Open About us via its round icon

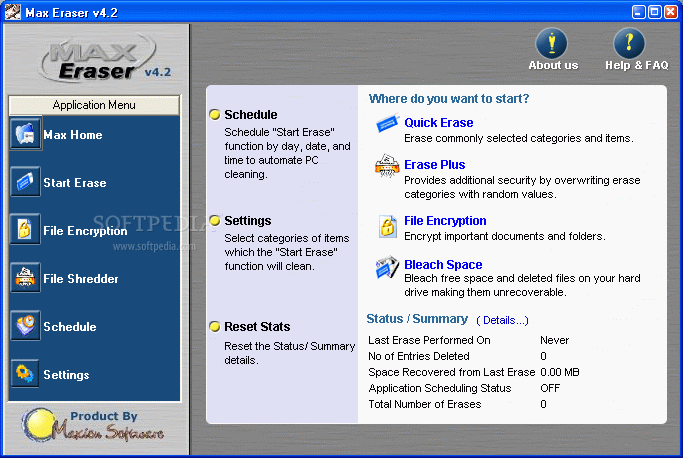tap(551, 43)
